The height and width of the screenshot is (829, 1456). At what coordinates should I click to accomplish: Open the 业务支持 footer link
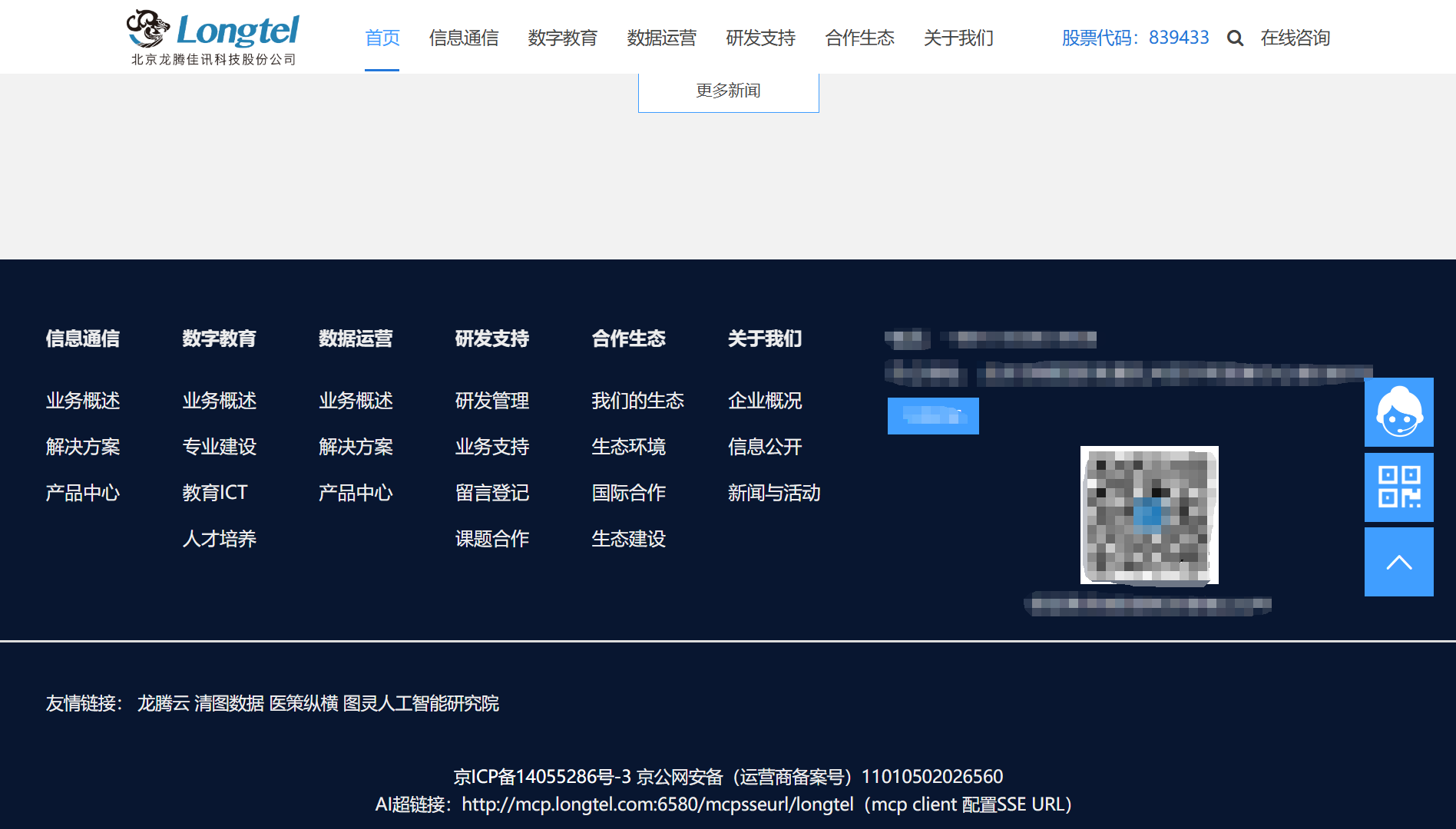[492, 447]
